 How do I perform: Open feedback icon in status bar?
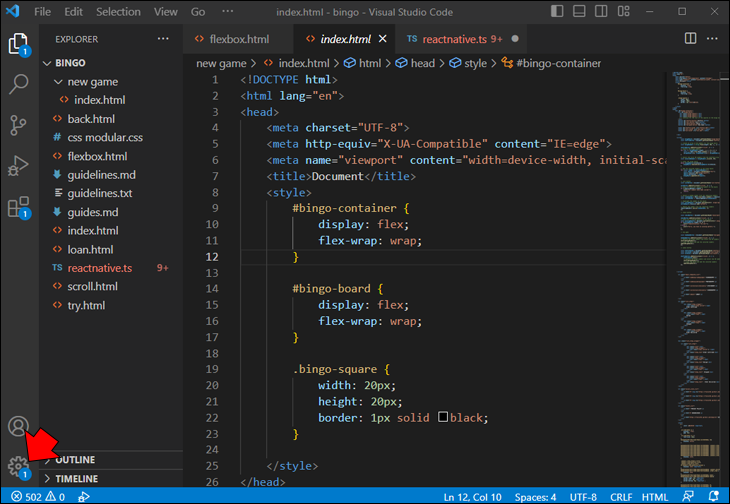click(688, 497)
